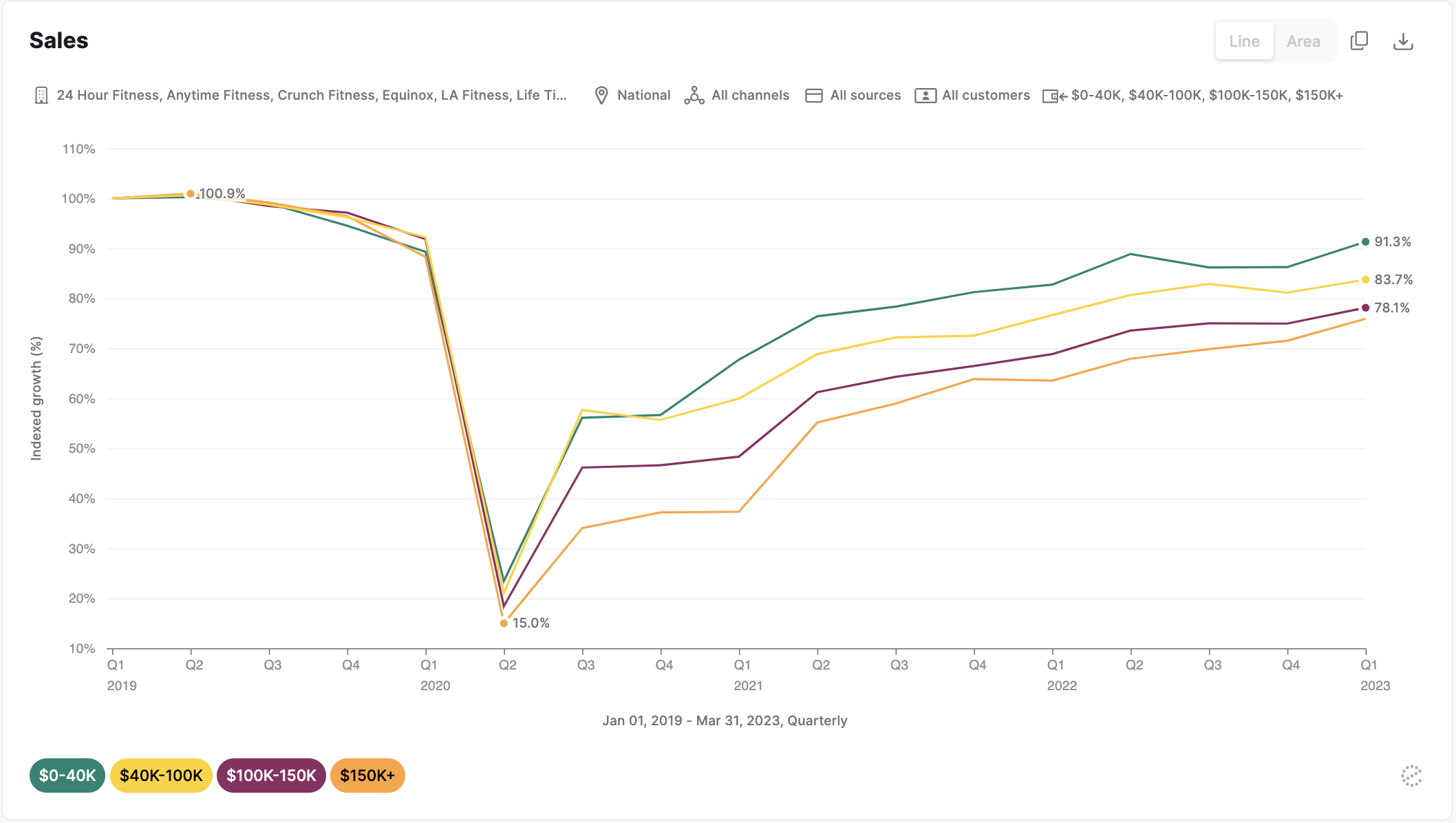Switch to Area chart view

(x=1303, y=40)
